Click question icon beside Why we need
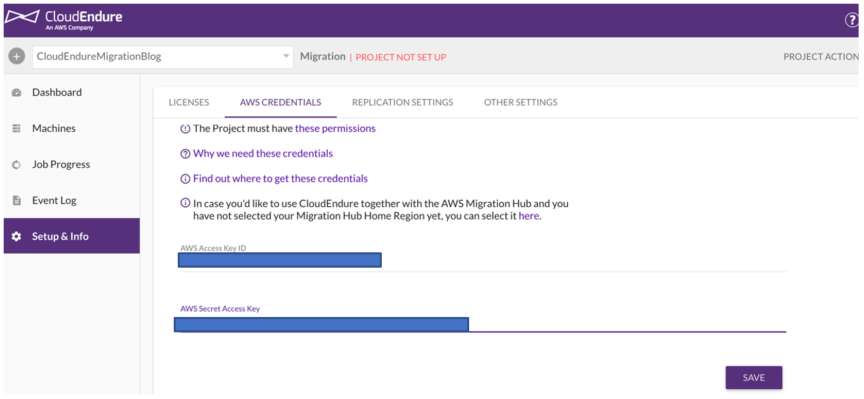864x399 pixels. (185, 154)
